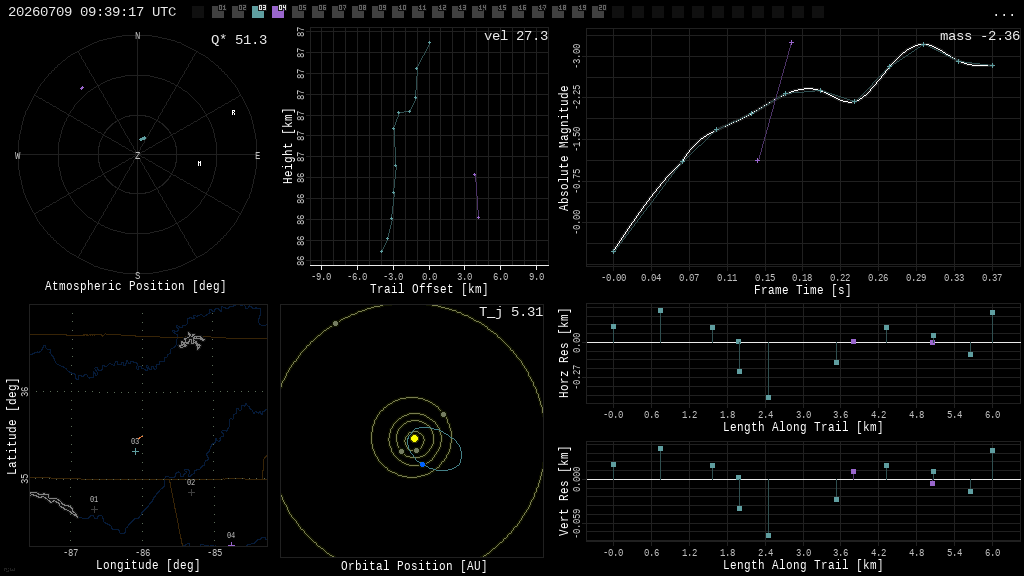This screenshot has width=1024, height=576.
Task: Toggle station 05 box in top bar
Action: pos(298,12)
